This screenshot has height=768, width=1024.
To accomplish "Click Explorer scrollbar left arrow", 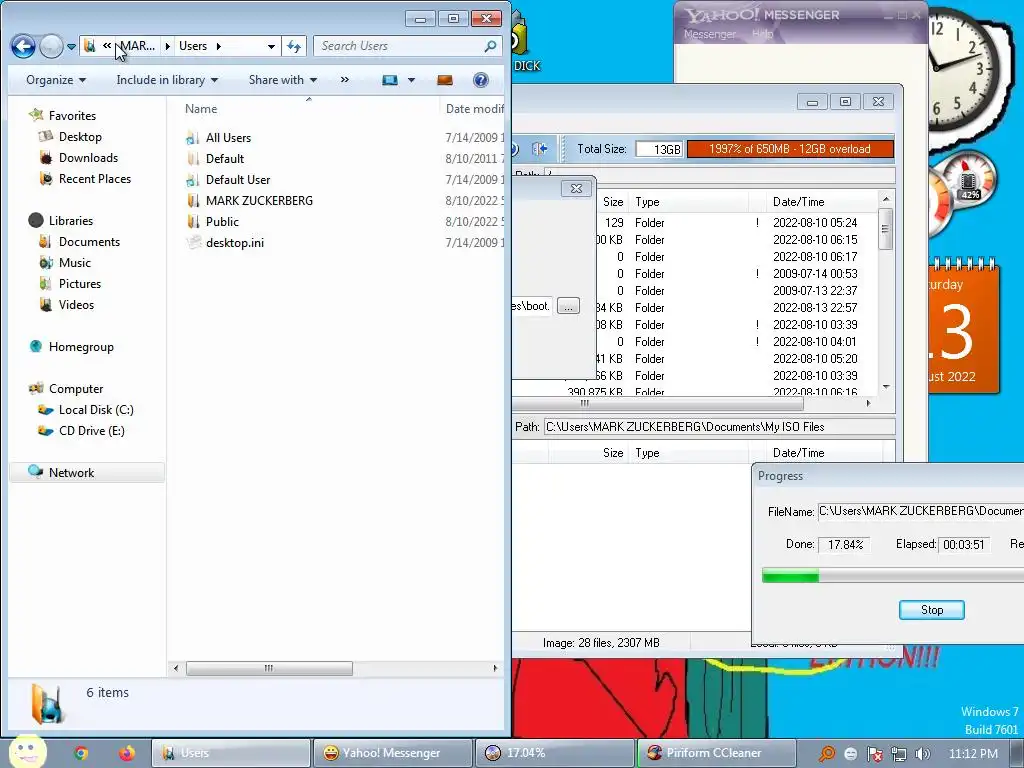I will click(x=176, y=668).
